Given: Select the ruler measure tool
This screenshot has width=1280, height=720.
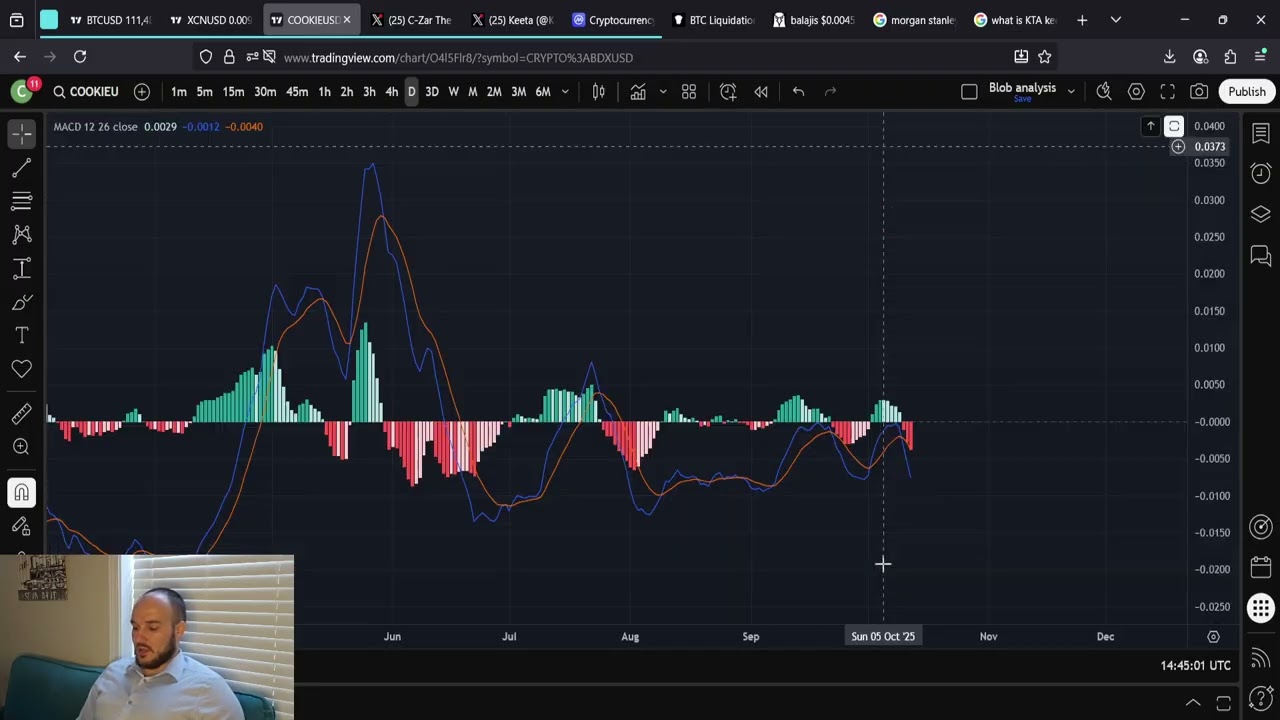Looking at the screenshot, I should tap(21, 413).
